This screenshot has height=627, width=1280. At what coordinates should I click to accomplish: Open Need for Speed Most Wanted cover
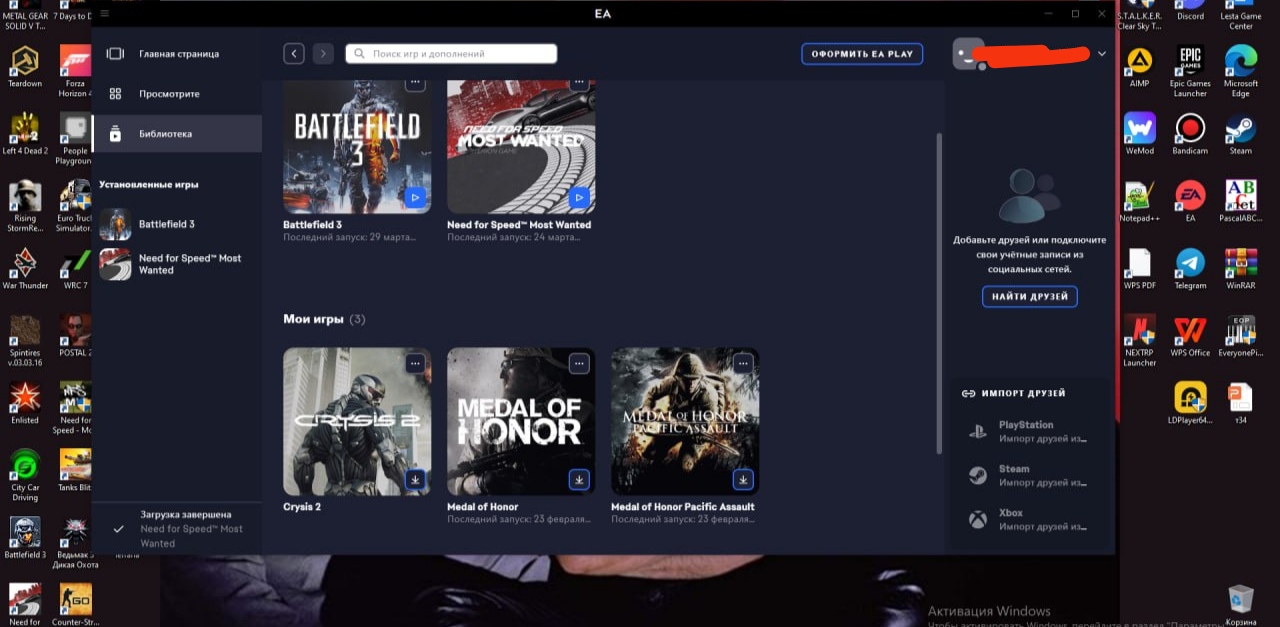click(x=521, y=147)
